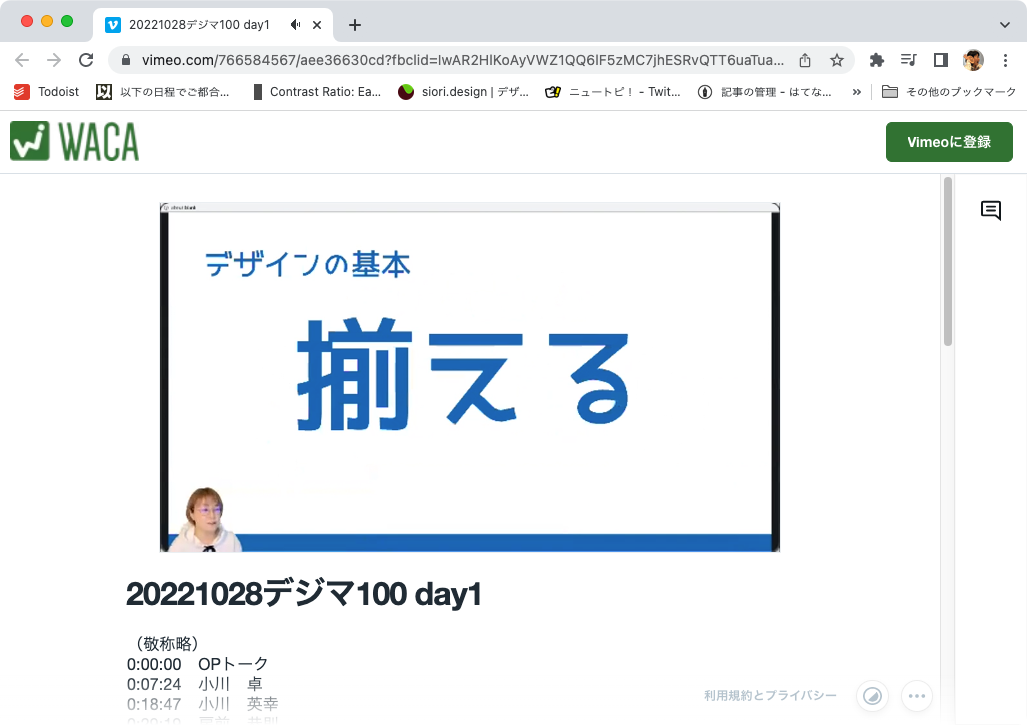Share this page via share icon
Image resolution: width=1027 pixels, height=725 pixels.
[x=805, y=60]
